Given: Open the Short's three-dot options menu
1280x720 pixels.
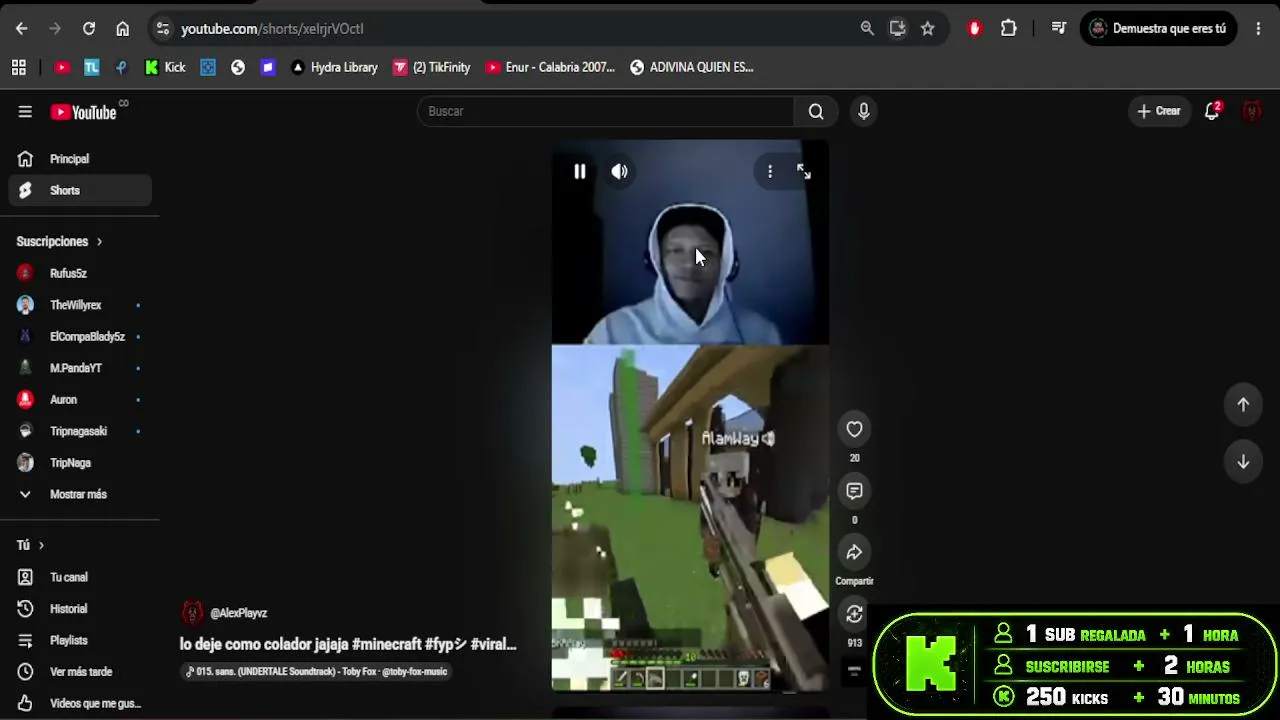Looking at the screenshot, I should 770,172.
